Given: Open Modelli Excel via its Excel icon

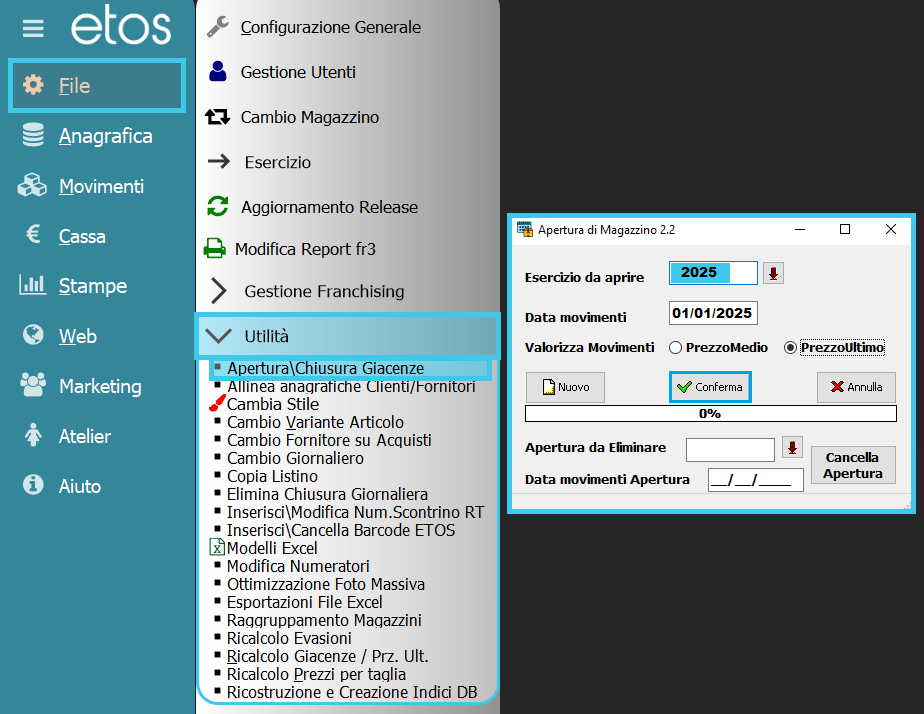Looking at the screenshot, I should 216,548.
